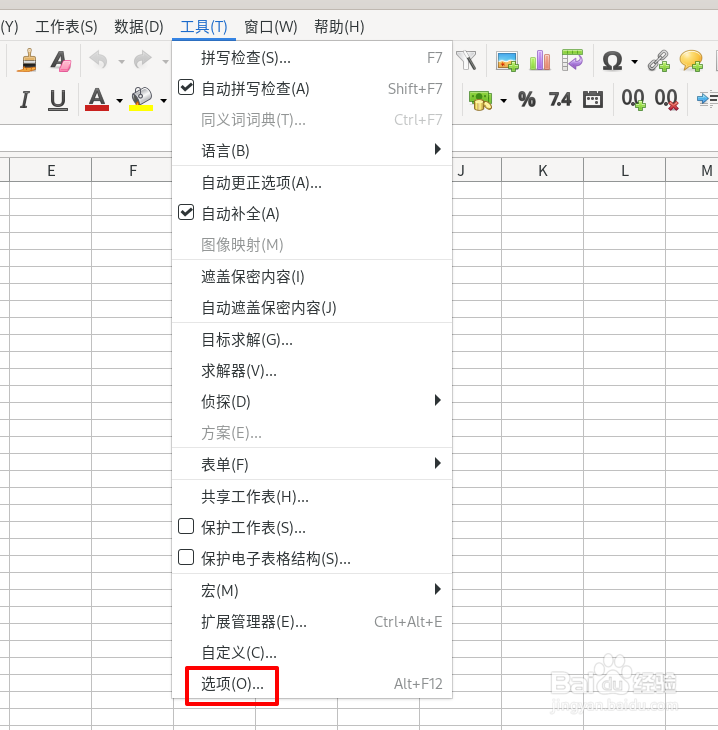Open the 数据(D) menu

click(139, 27)
